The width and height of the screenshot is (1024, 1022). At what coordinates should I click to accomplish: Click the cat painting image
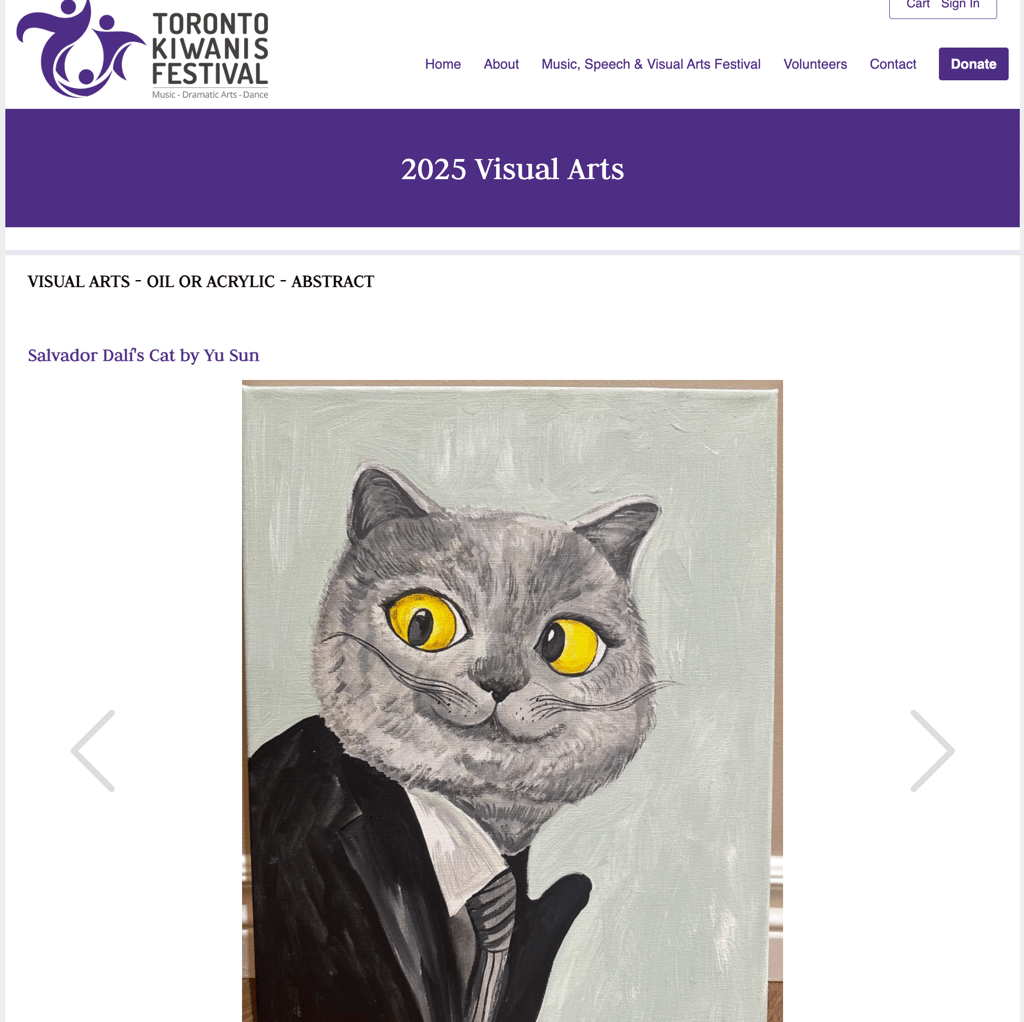(x=512, y=701)
